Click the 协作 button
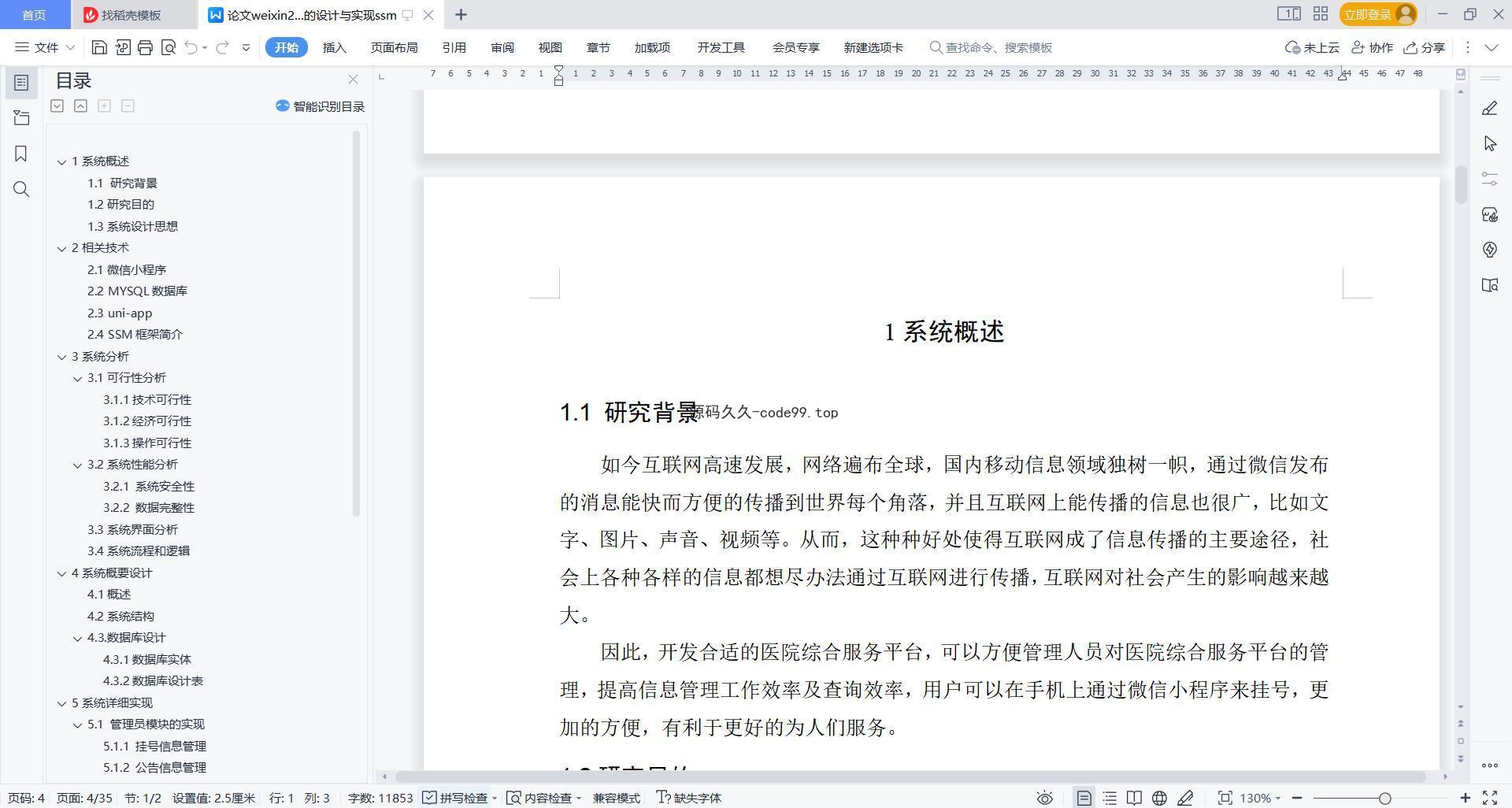Viewport: 1512px width, 808px height. (x=1372, y=47)
